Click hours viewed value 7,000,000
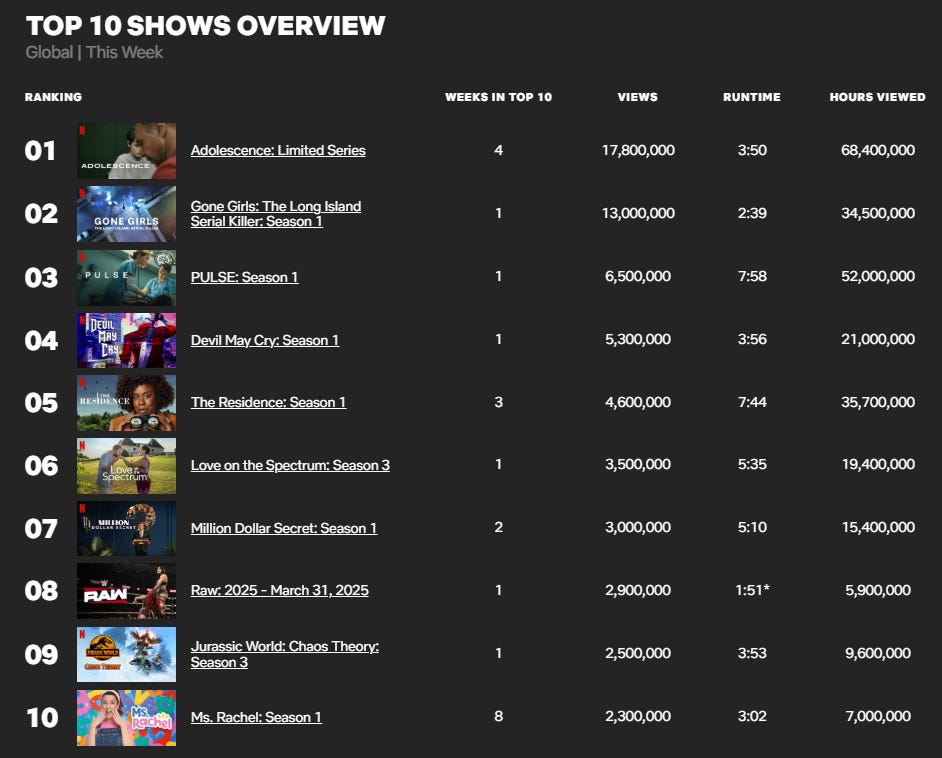 pyautogui.click(x=878, y=717)
